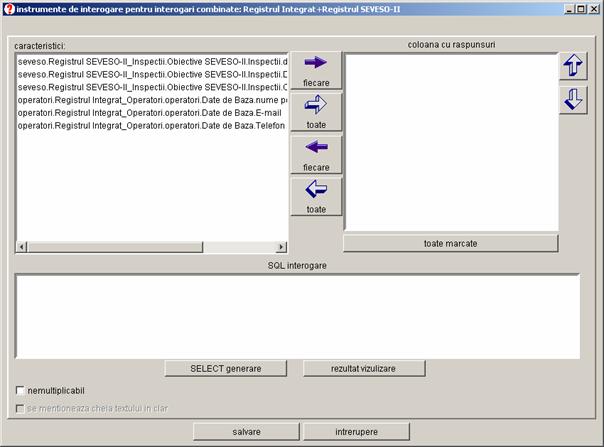Click the application icon in title bar
The image size is (604, 447).
9,8
